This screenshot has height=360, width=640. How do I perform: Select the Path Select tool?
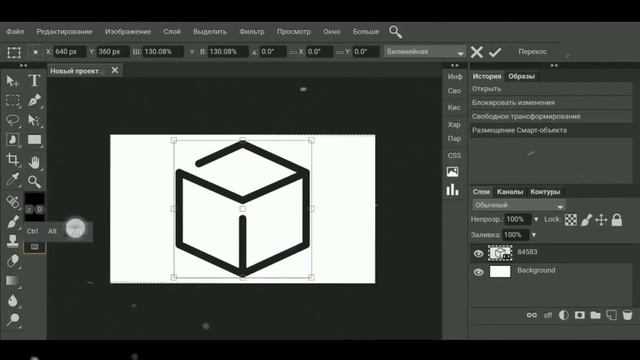tap(34, 120)
